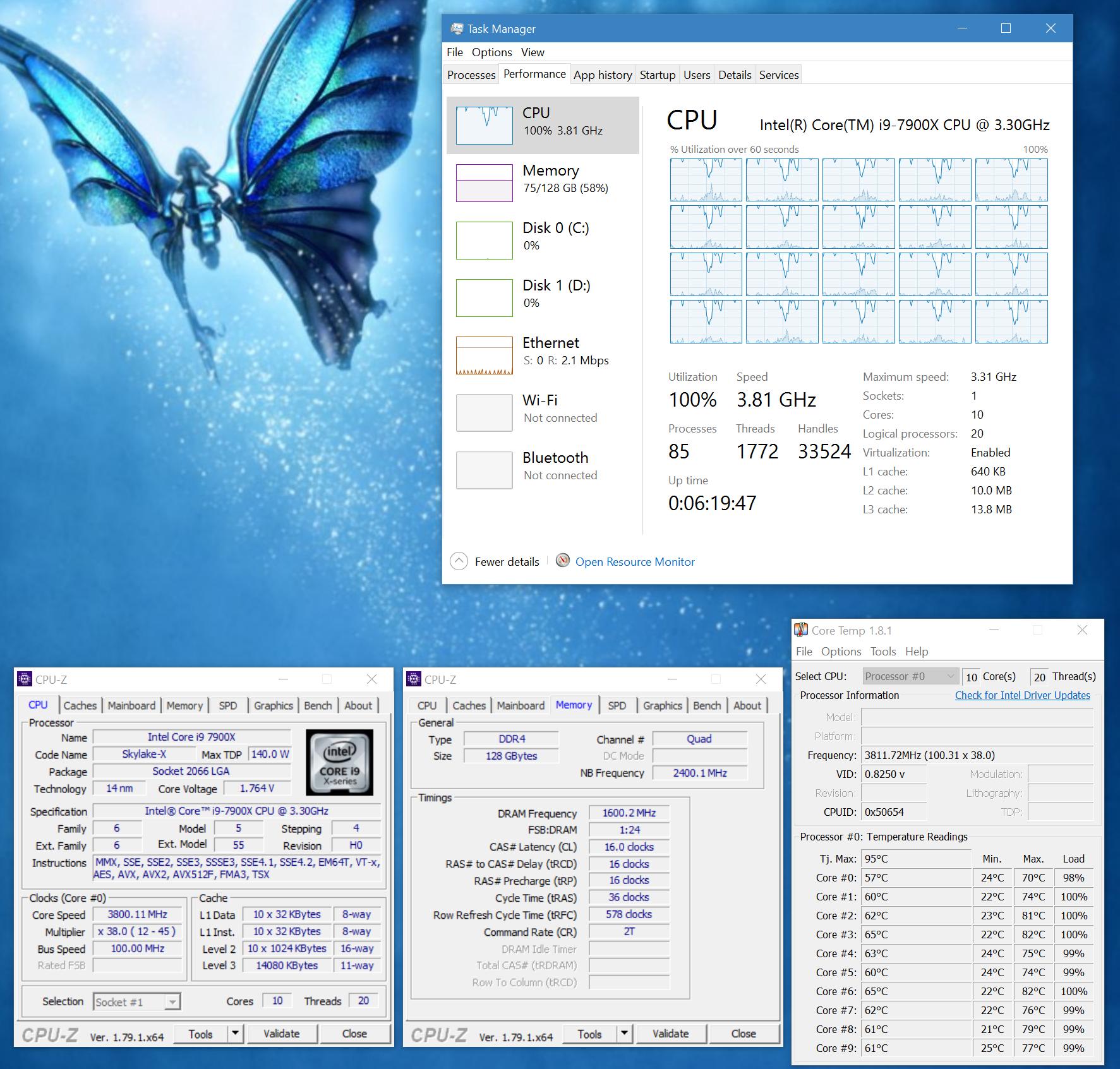This screenshot has width=1120, height=1069.
Task: Select Disk 0 (C:) in sidebar
Action: coord(543,240)
